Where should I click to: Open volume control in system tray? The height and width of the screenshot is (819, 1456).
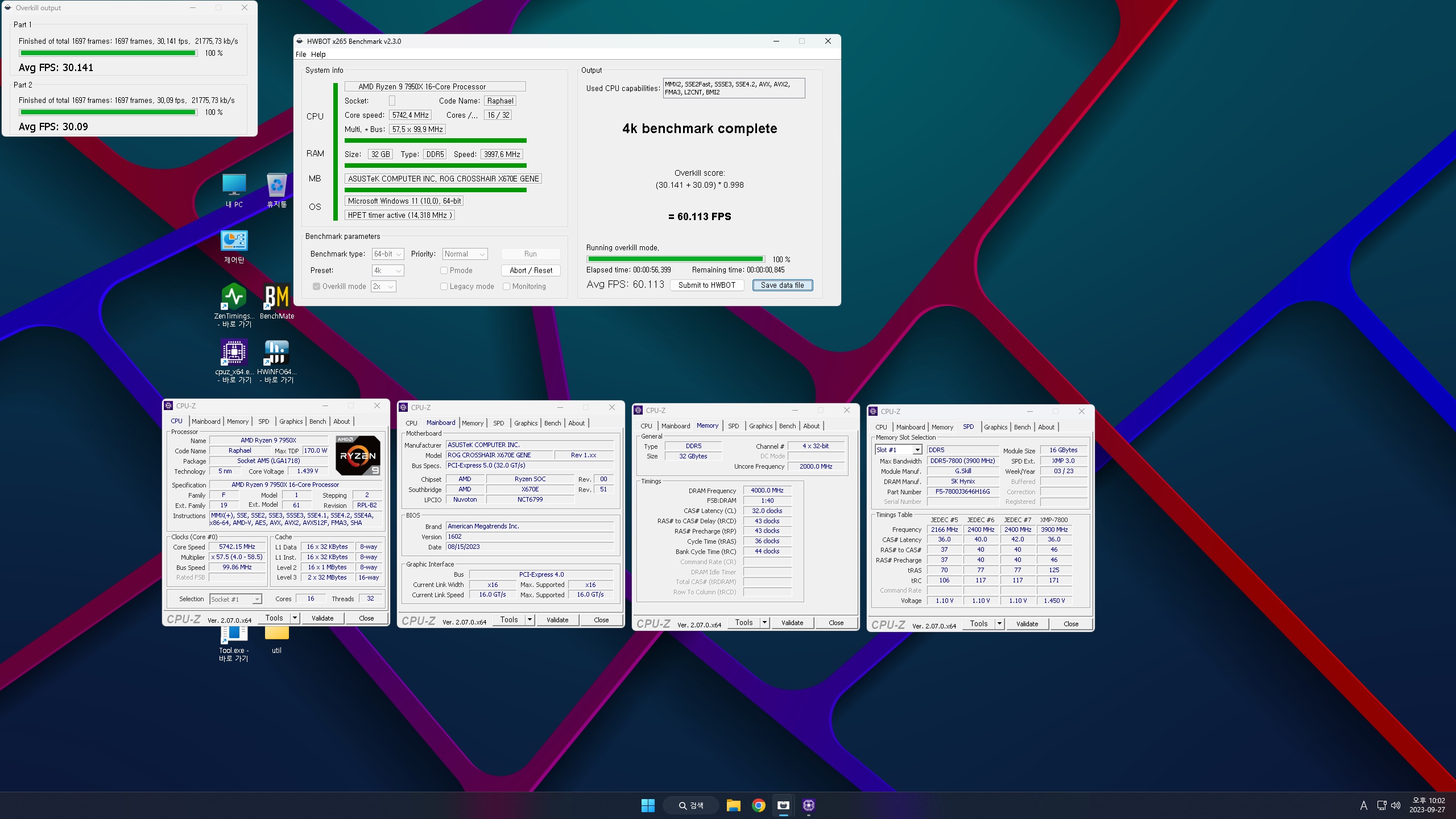click(1396, 805)
